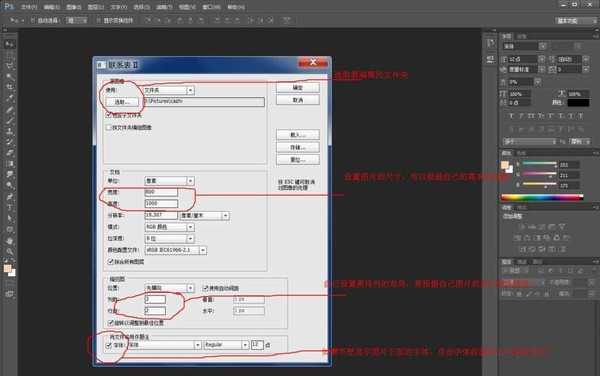Select the Horizontal Type tool
This screenshot has width=600, height=376.
pyautogui.click(x=9, y=208)
